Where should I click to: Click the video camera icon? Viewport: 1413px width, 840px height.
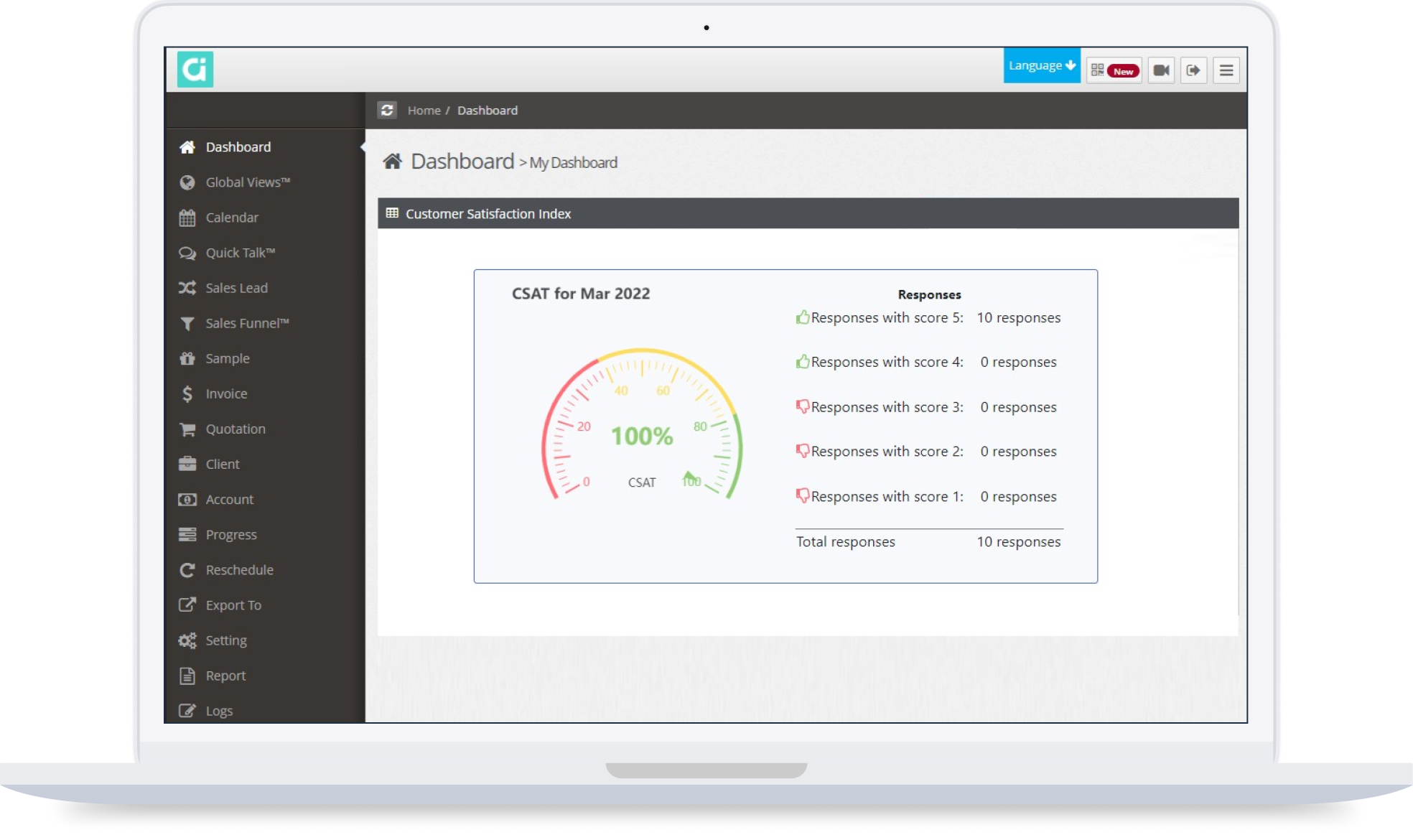click(x=1161, y=70)
